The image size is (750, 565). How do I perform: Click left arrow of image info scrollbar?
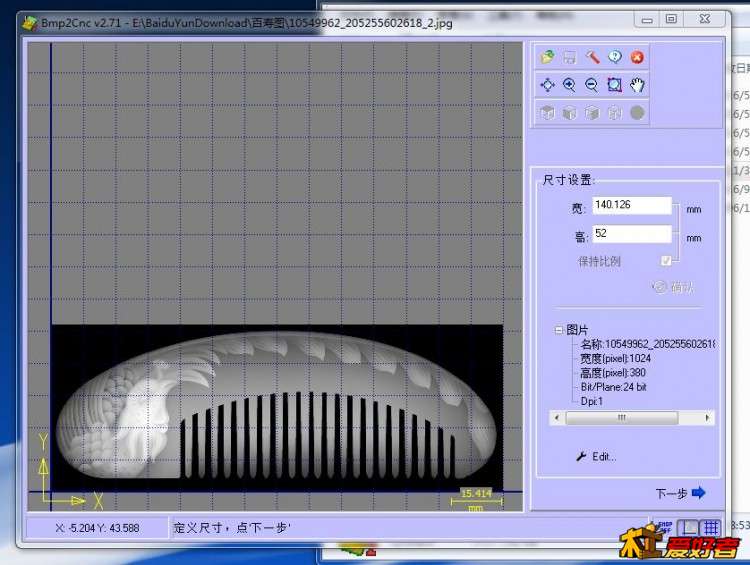coord(557,418)
